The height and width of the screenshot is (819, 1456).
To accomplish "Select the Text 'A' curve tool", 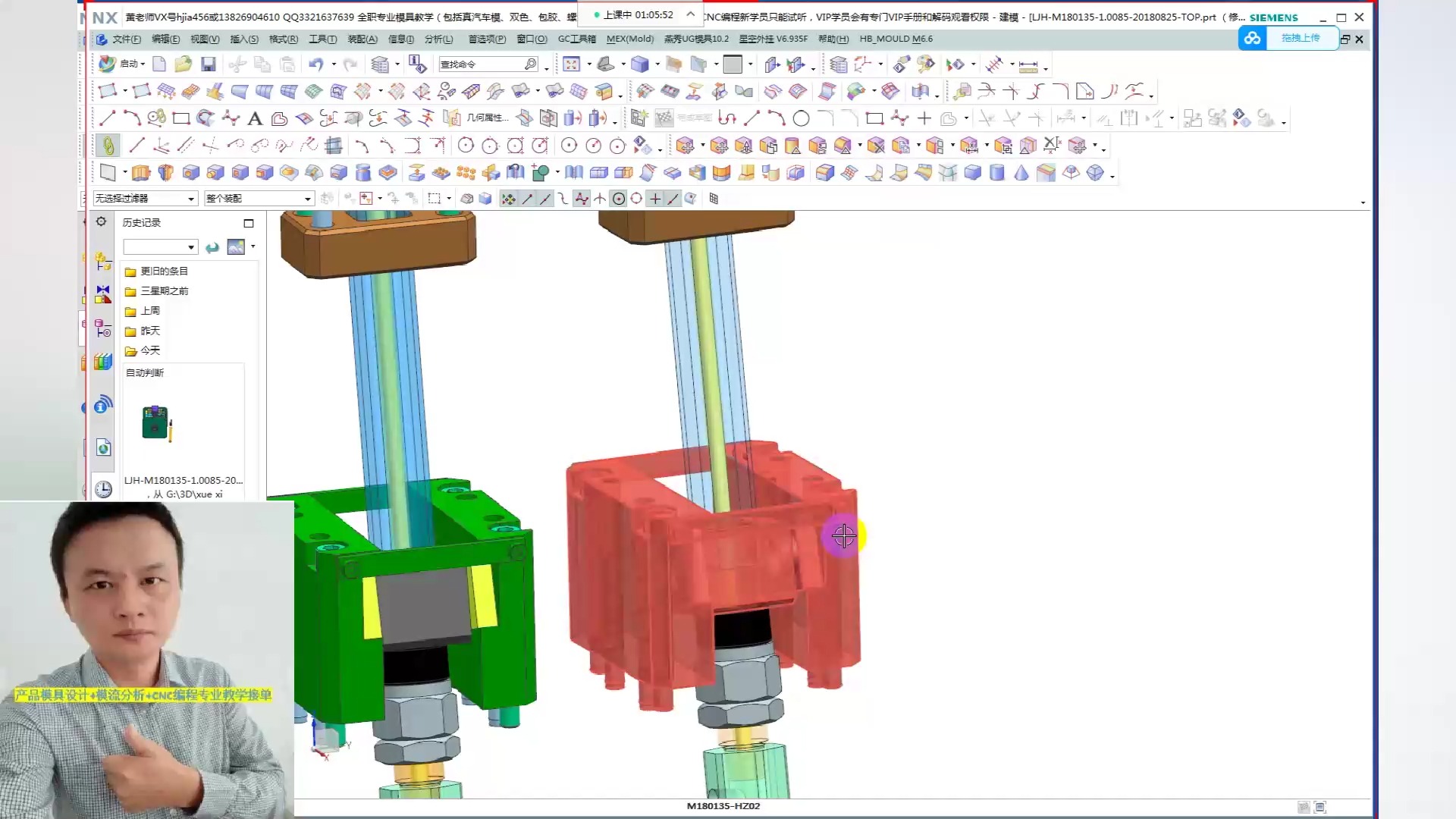I will point(255,118).
